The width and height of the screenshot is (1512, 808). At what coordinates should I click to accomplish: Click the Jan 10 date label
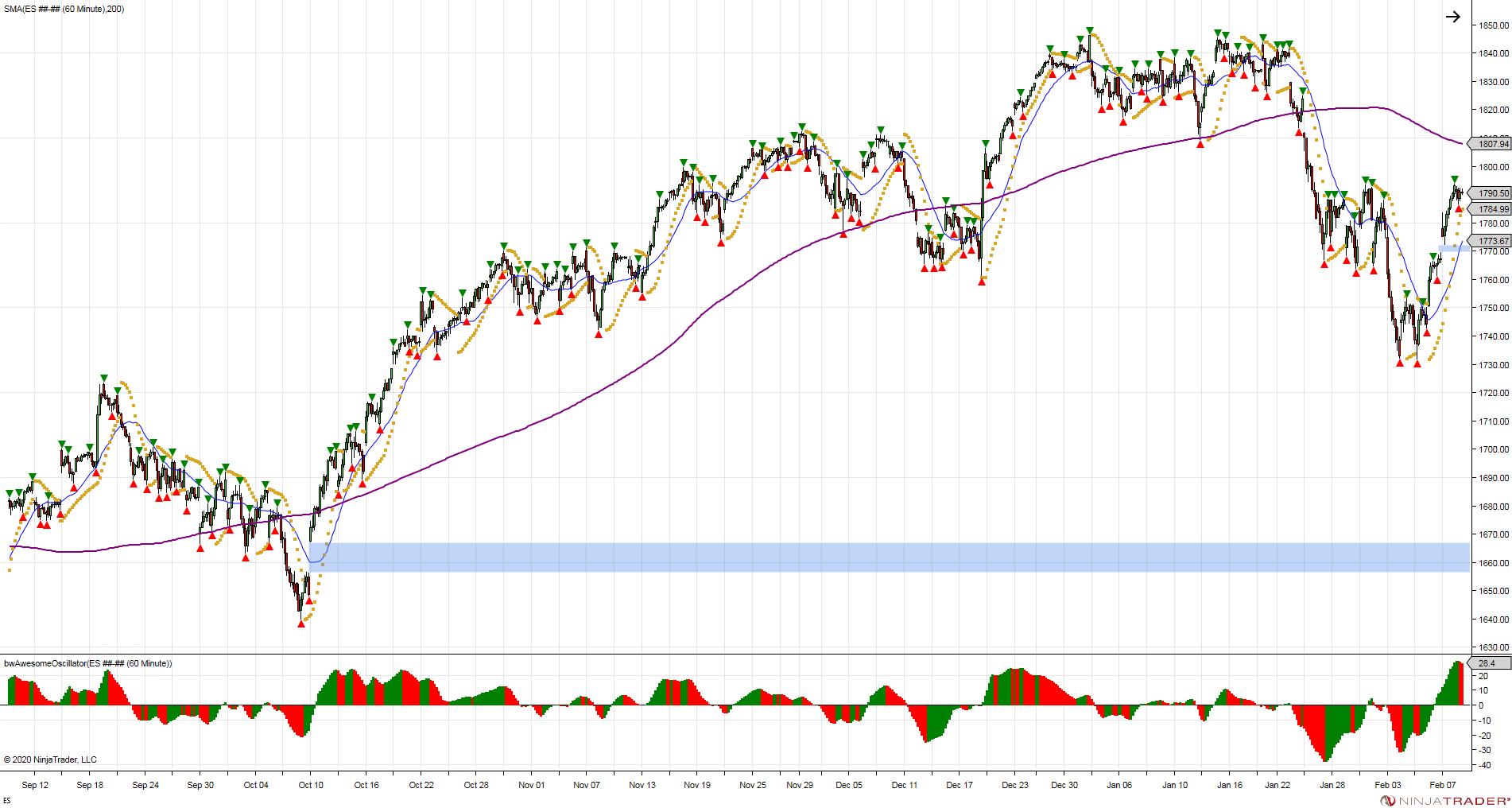(1175, 785)
